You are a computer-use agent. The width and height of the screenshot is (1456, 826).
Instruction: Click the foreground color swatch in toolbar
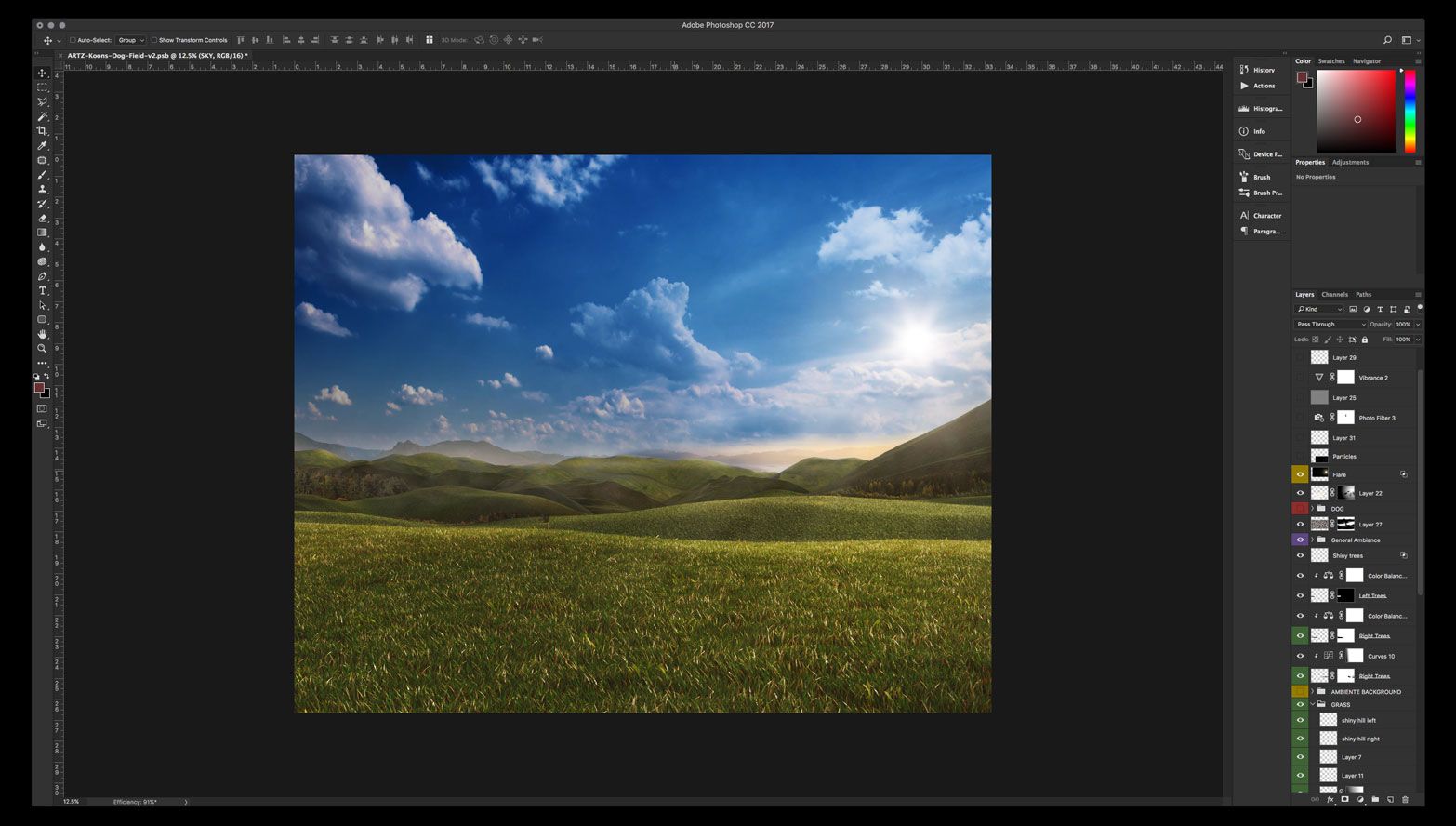pos(39,388)
